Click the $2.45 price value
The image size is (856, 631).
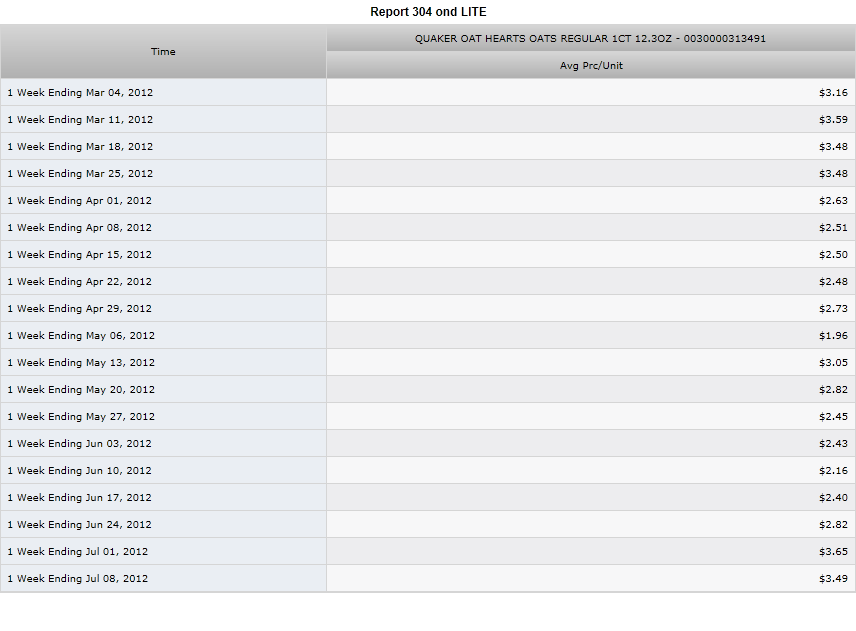click(833, 416)
